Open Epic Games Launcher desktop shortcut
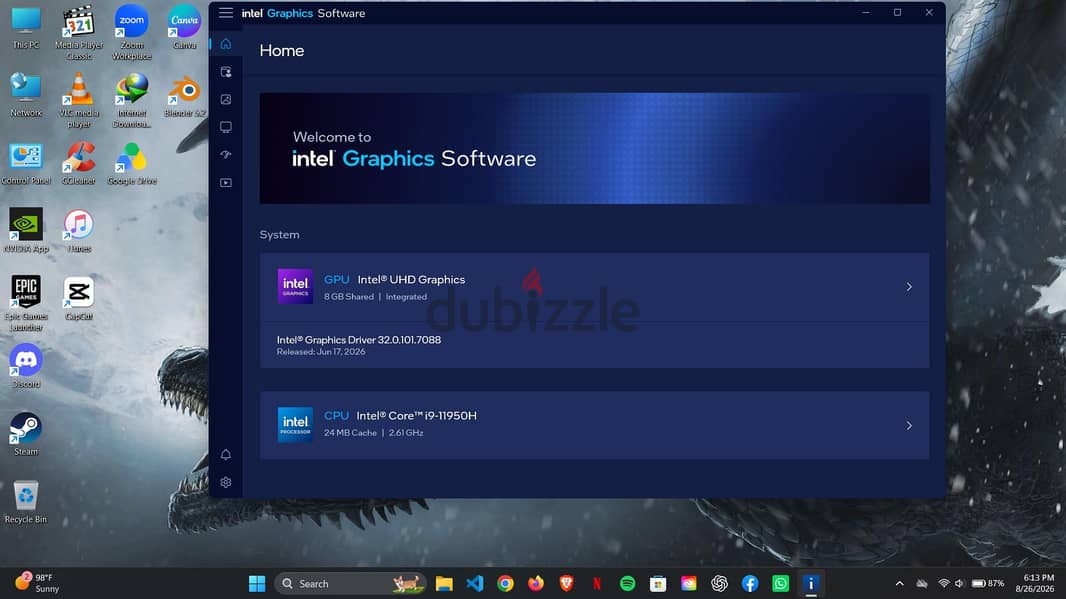1066x599 pixels. [26, 303]
